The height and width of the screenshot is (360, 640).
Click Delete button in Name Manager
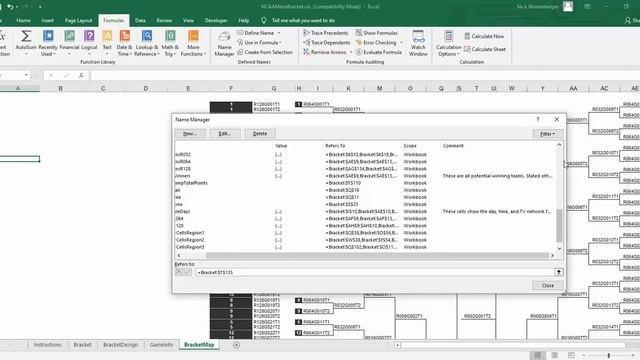coord(260,134)
